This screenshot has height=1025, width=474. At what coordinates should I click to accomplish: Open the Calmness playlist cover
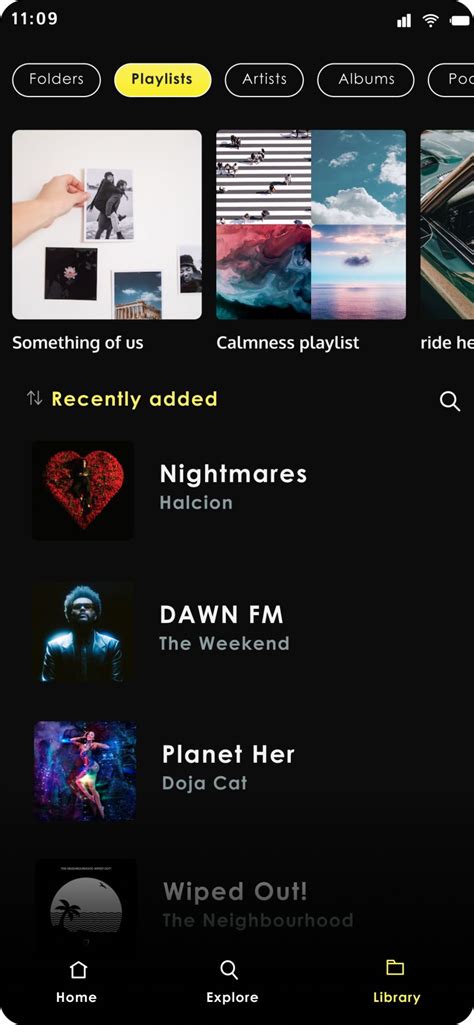[311, 224]
